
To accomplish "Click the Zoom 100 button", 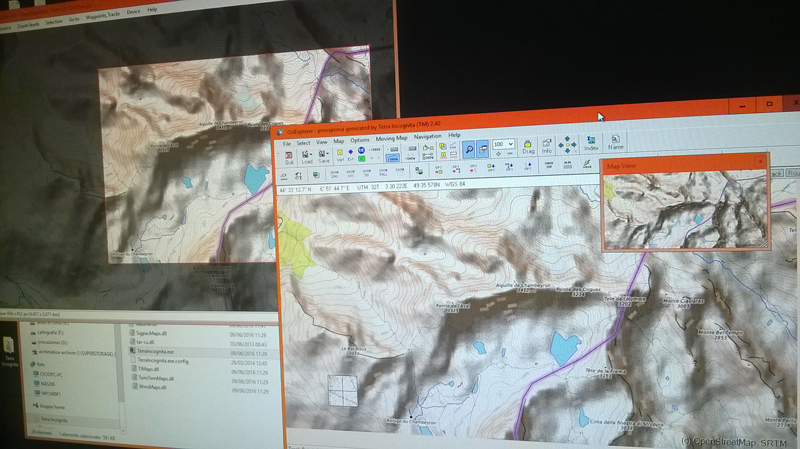I will [x=350, y=174].
